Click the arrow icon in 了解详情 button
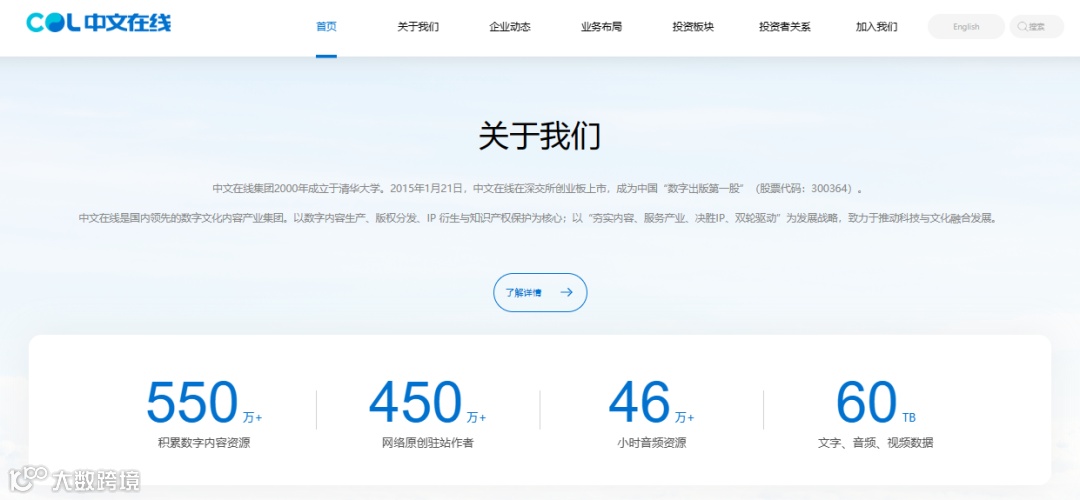This screenshot has height=500, width=1080. [x=566, y=292]
